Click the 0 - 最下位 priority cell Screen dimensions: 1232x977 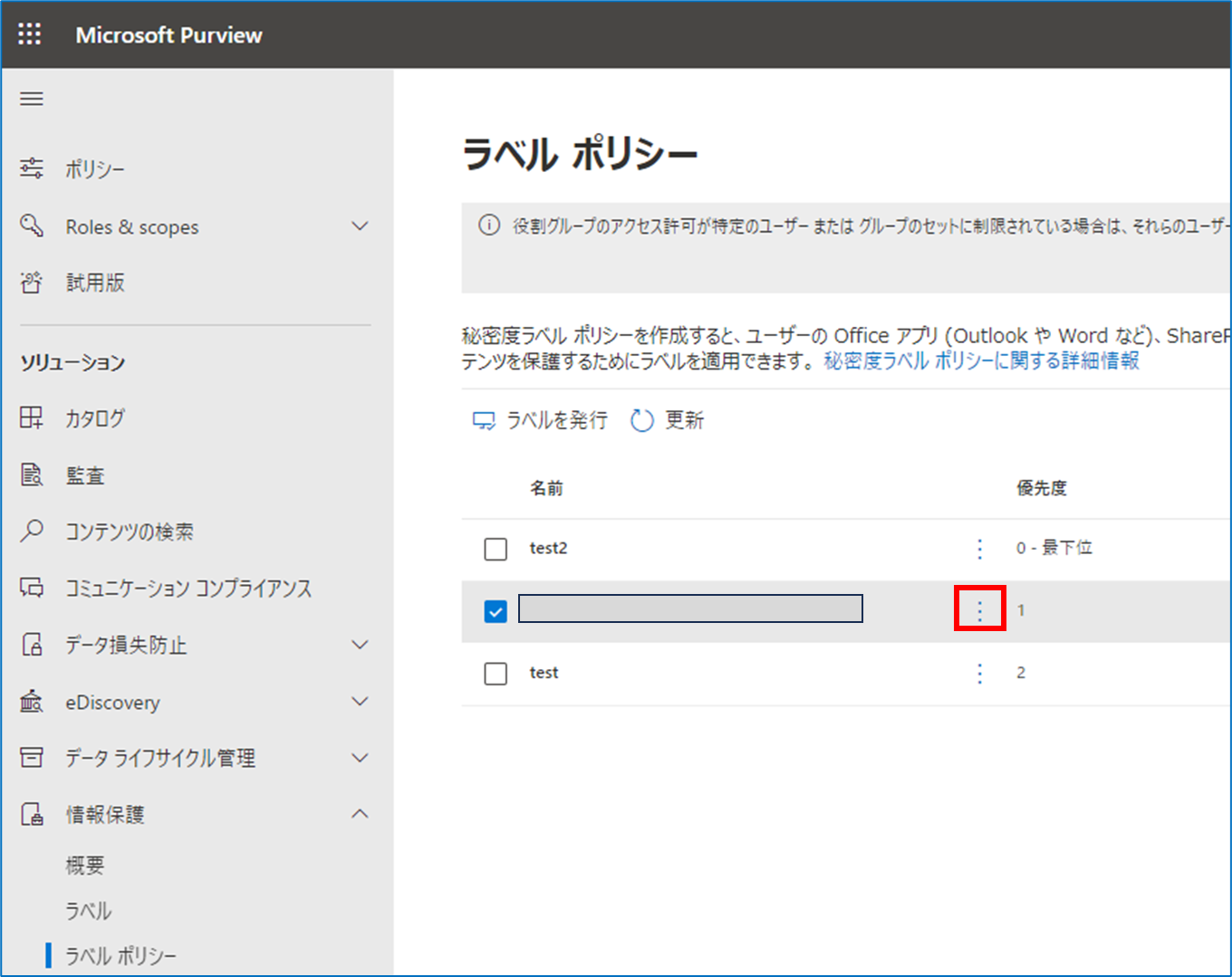[x=1054, y=548]
